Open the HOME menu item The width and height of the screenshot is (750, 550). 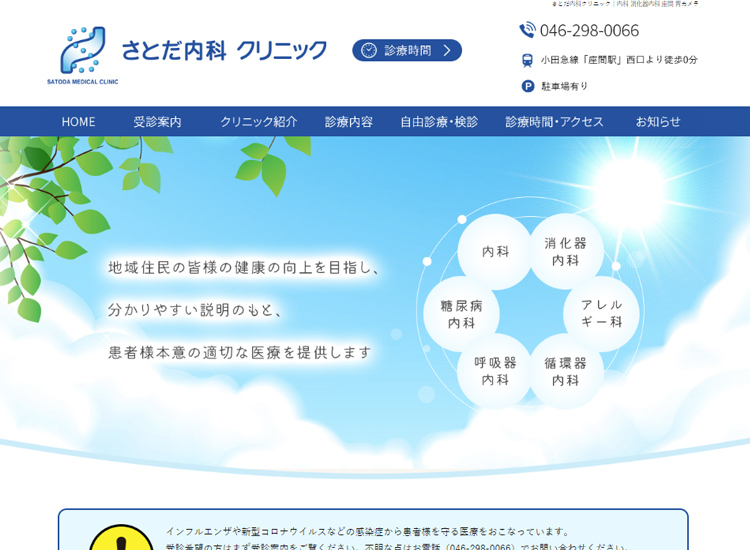tap(78, 122)
